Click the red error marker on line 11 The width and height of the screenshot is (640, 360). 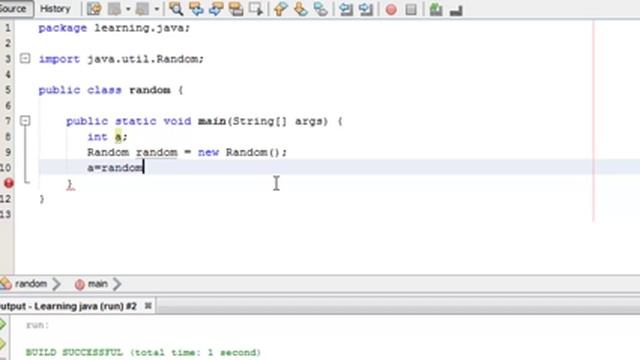[x=9, y=183]
